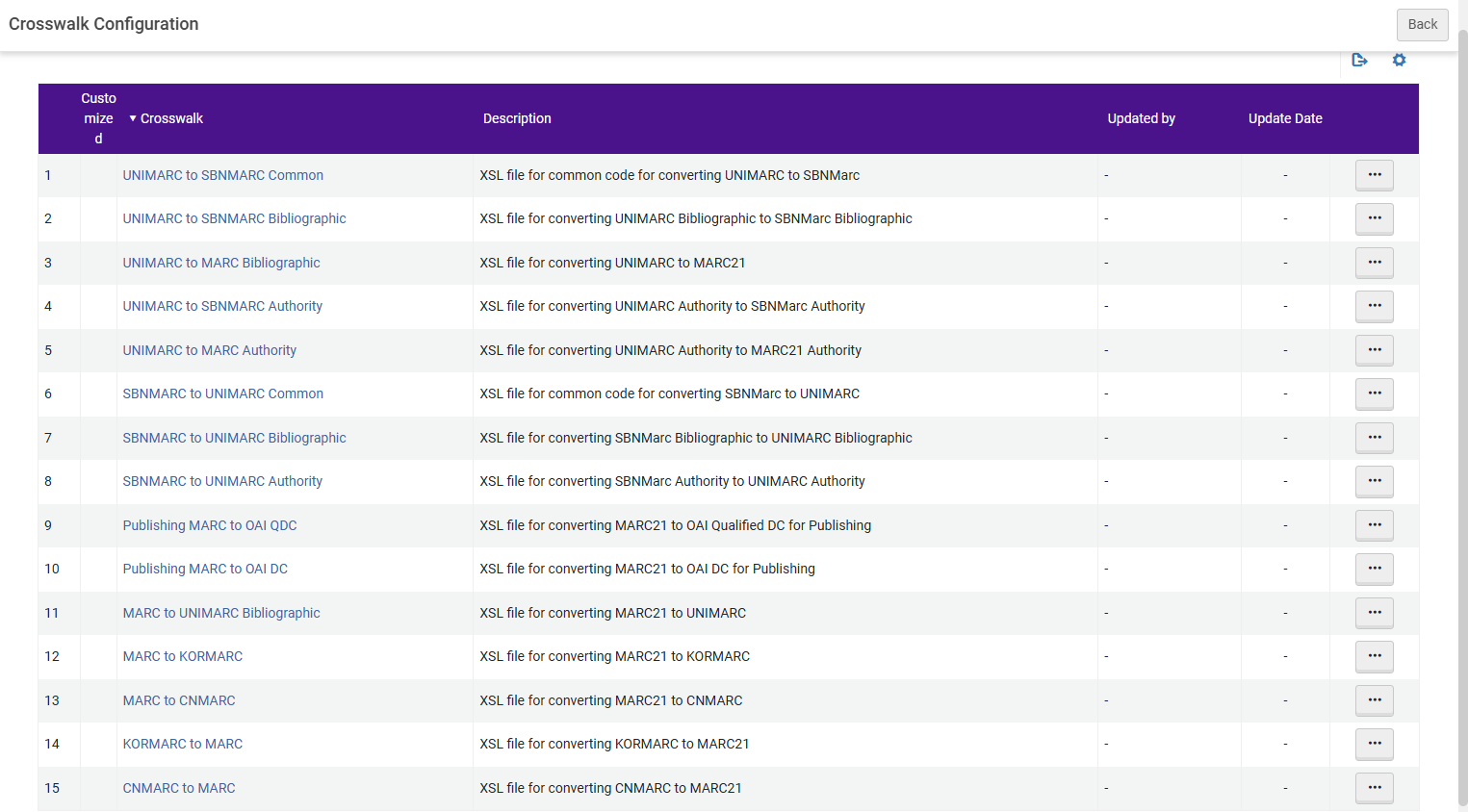1468x812 pixels.
Task: Open Publishing MARC to OAI DC link
Action: 205,569
